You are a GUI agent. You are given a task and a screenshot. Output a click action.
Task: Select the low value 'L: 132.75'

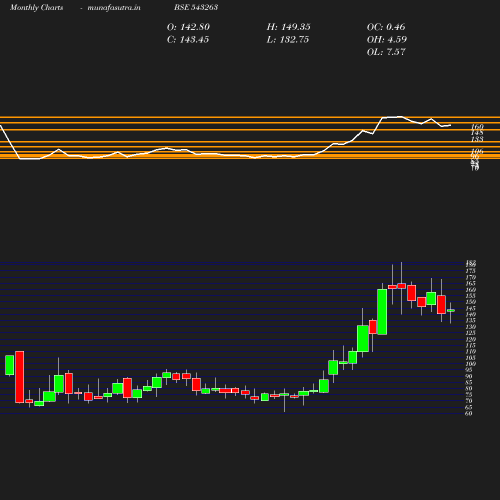(288, 40)
